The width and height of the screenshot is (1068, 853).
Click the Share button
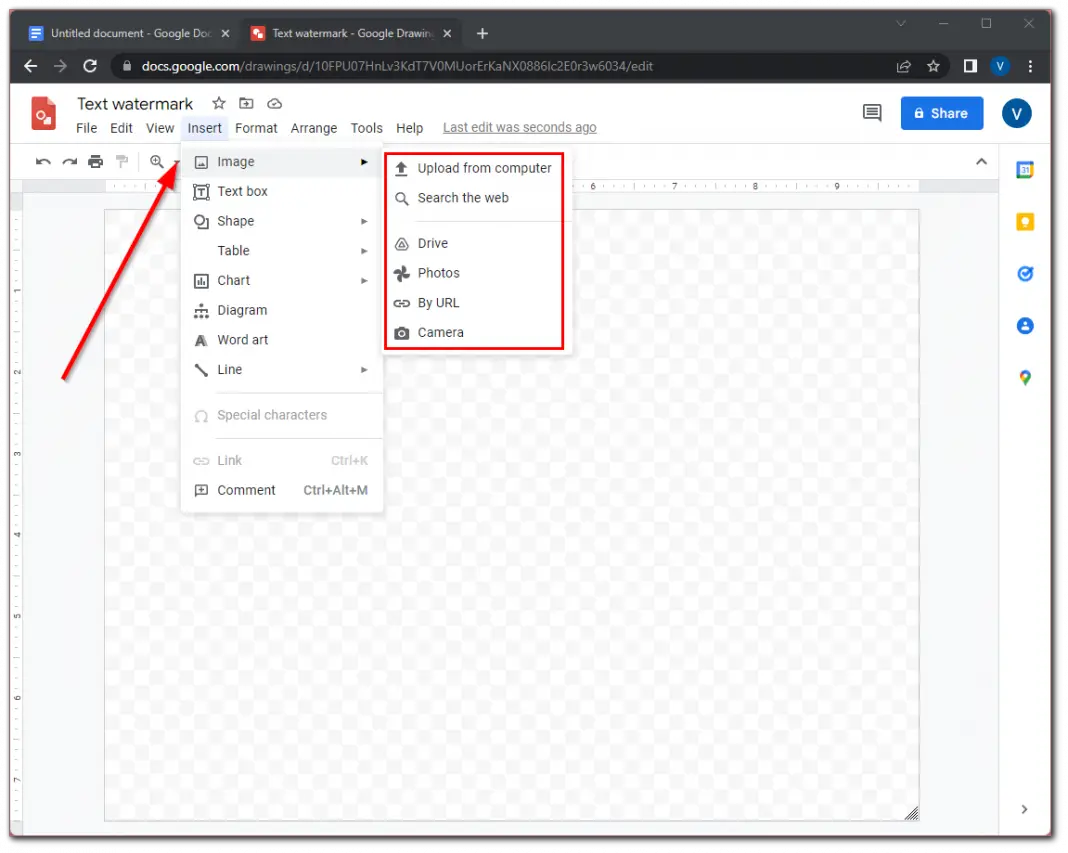[x=941, y=113]
